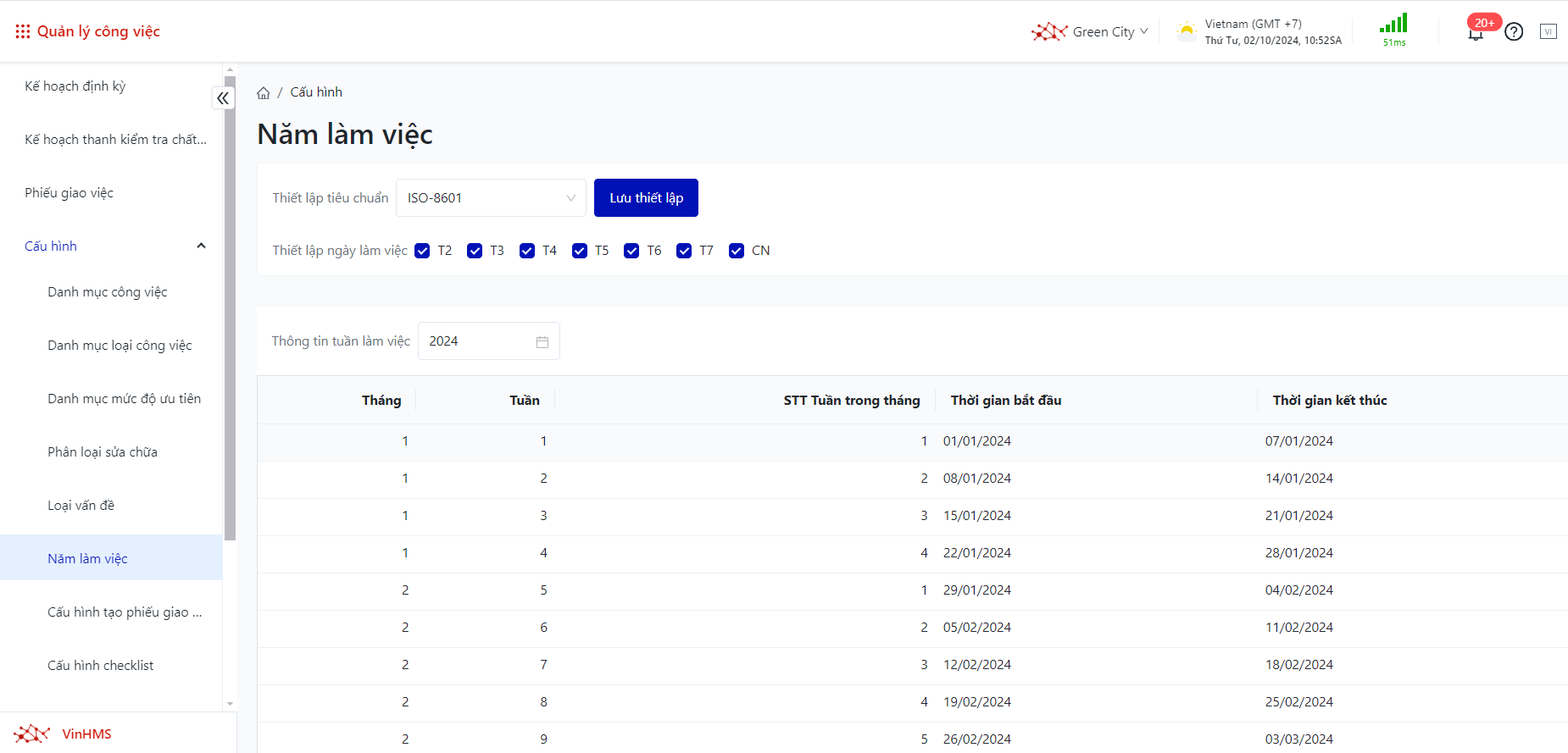Click the language switcher icon

[1549, 32]
